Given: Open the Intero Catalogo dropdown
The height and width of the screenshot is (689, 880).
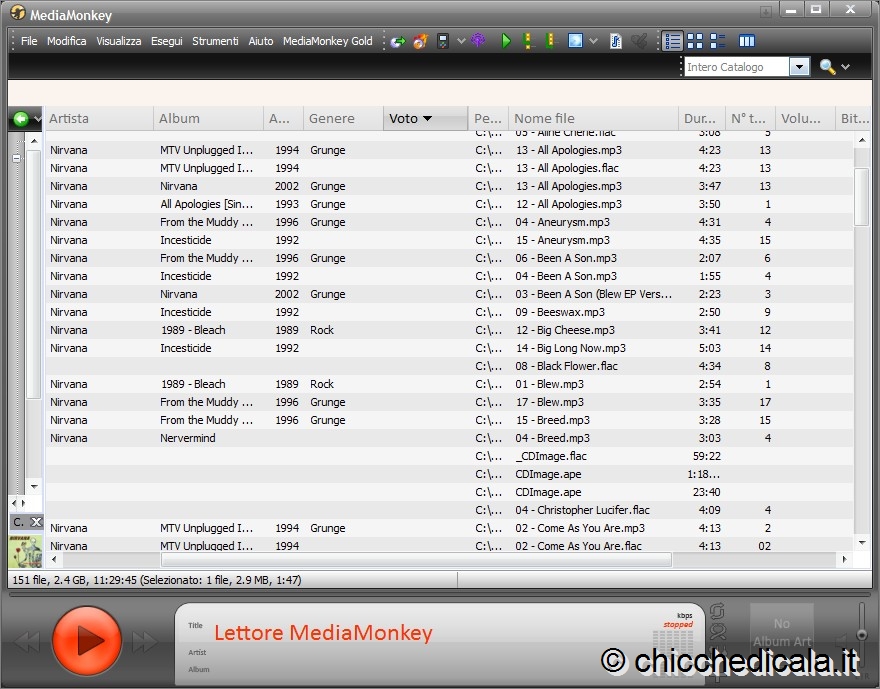Looking at the screenshot, I should coord(799,67).
